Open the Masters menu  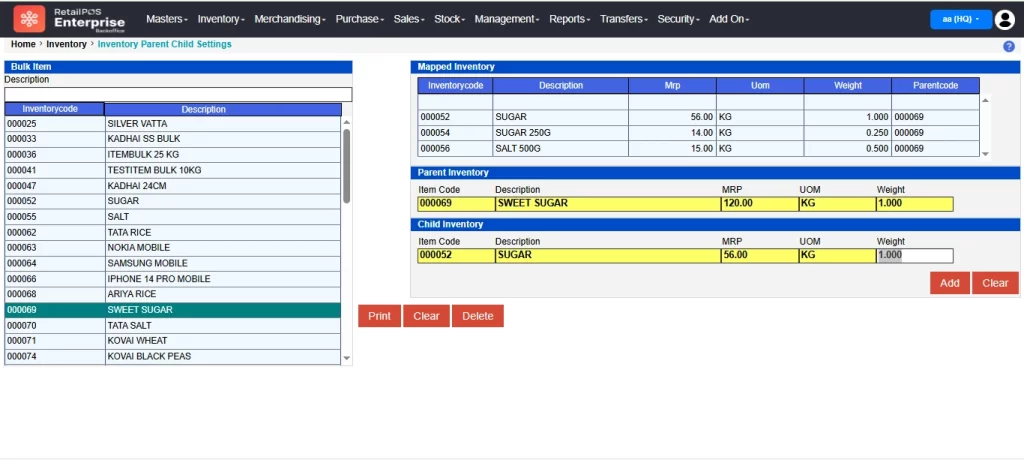click(167, 19)
